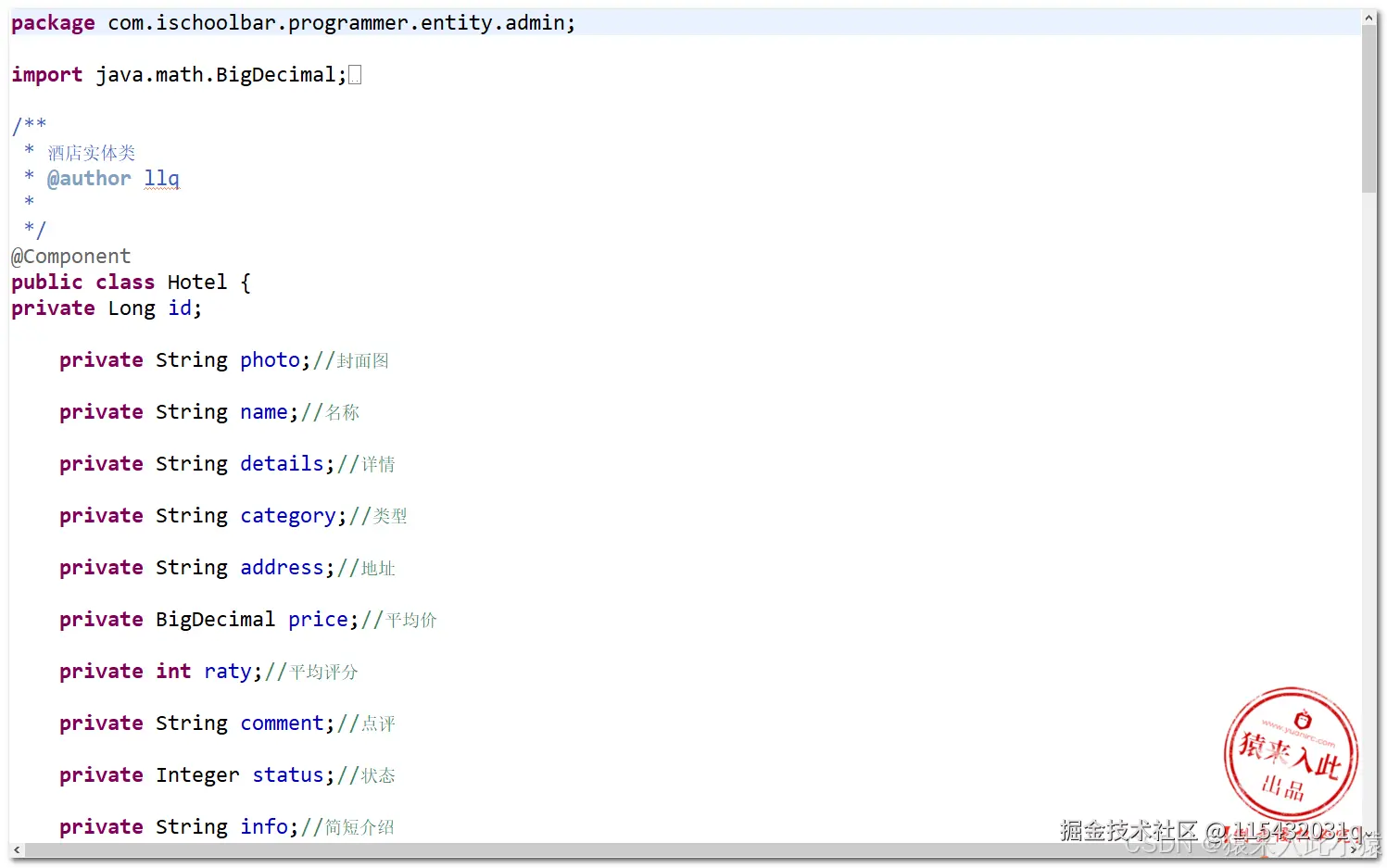Click the 'import' keyword
The height and width of the screenshot is (868, 1387).
point(46,75)
